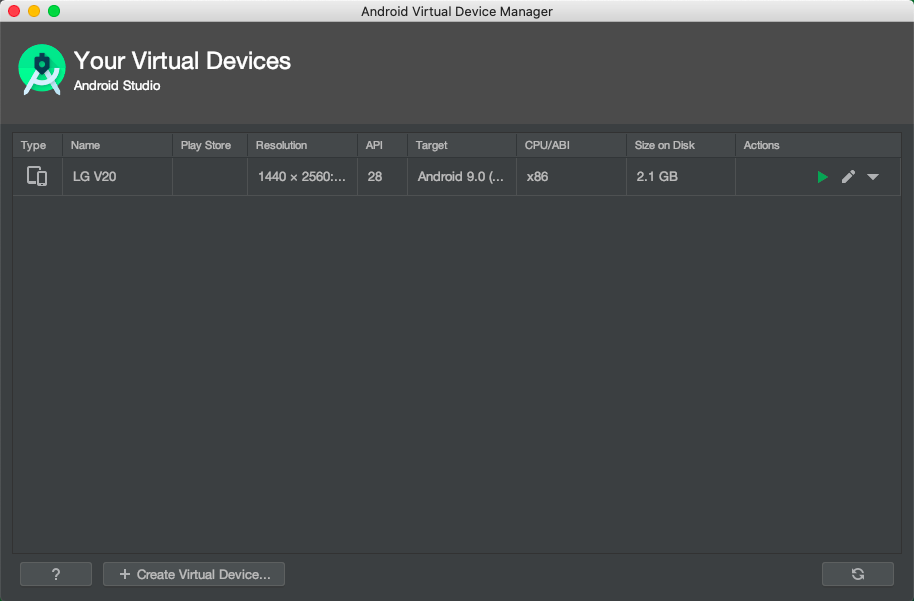Click the Android Studio logo icon
The image size is (914, 601).
tap(41, 69)
